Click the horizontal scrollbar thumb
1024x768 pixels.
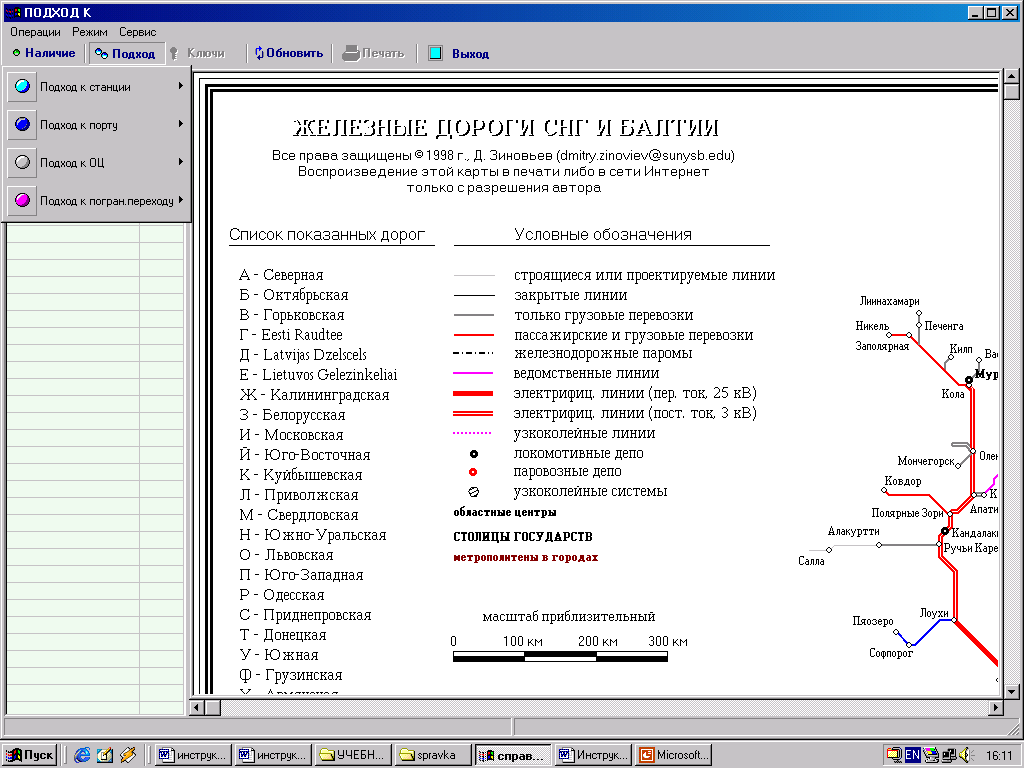pos(213,707)
